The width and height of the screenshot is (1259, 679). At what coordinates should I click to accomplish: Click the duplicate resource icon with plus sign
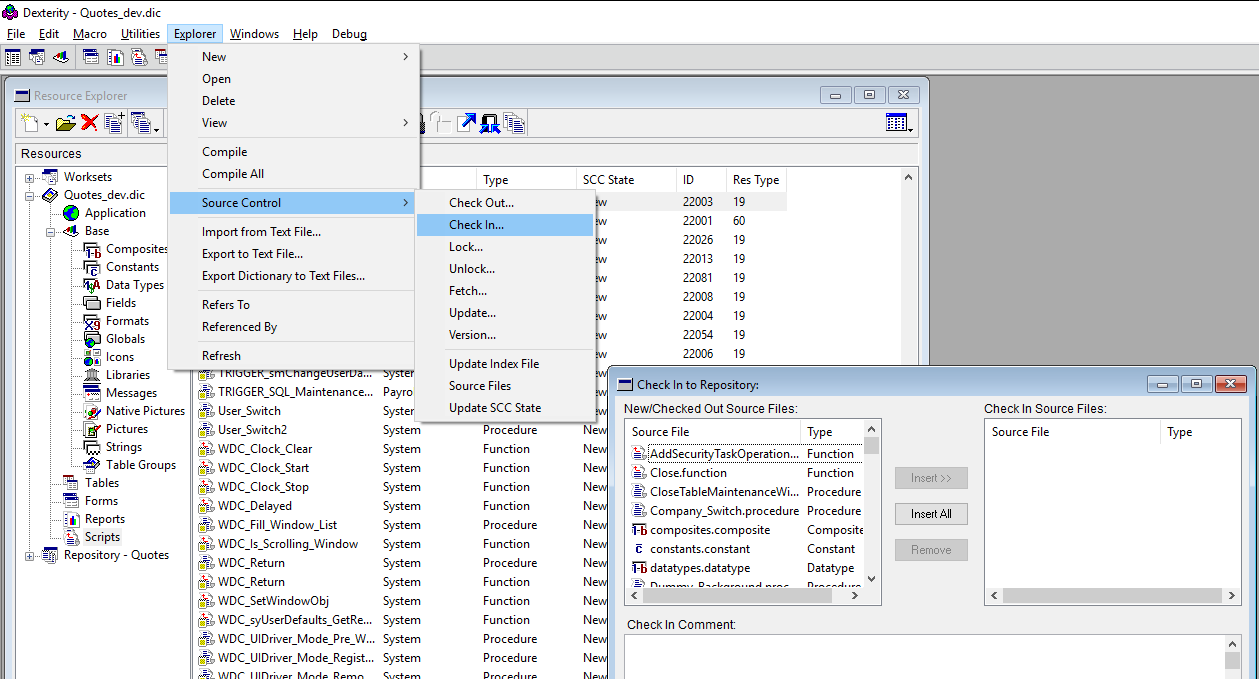(113, 122)
